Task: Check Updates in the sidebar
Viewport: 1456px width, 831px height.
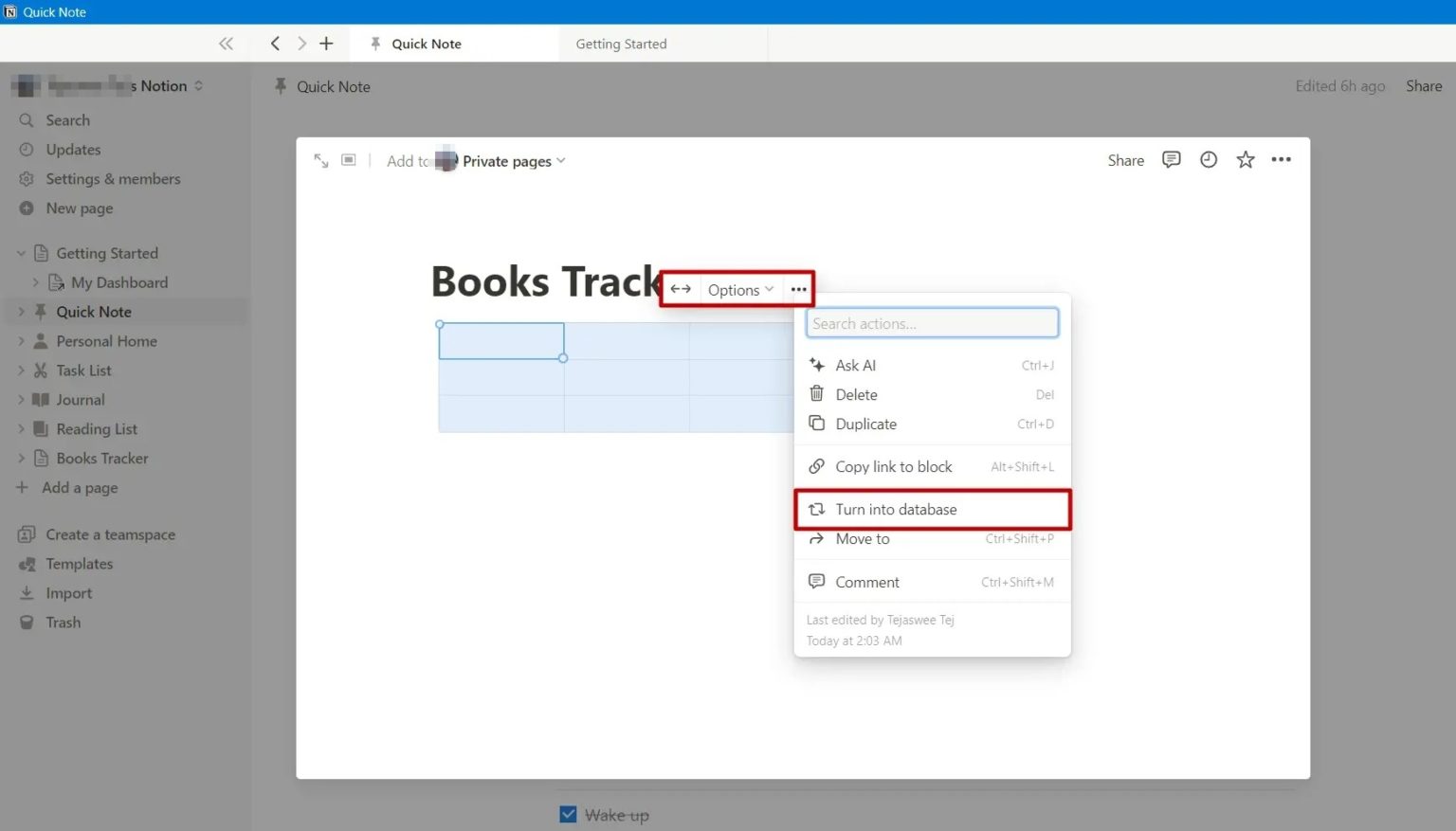Action: click(73, 149)
